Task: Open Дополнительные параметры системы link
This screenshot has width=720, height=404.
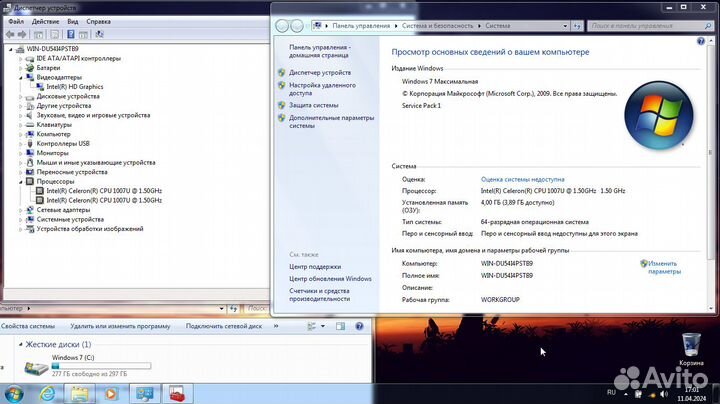Action: 332,122
